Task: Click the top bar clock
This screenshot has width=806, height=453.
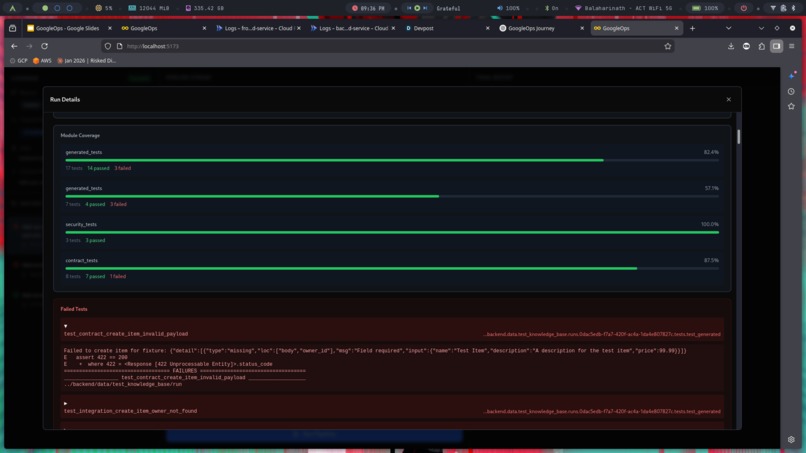Action: coord(369,8)
